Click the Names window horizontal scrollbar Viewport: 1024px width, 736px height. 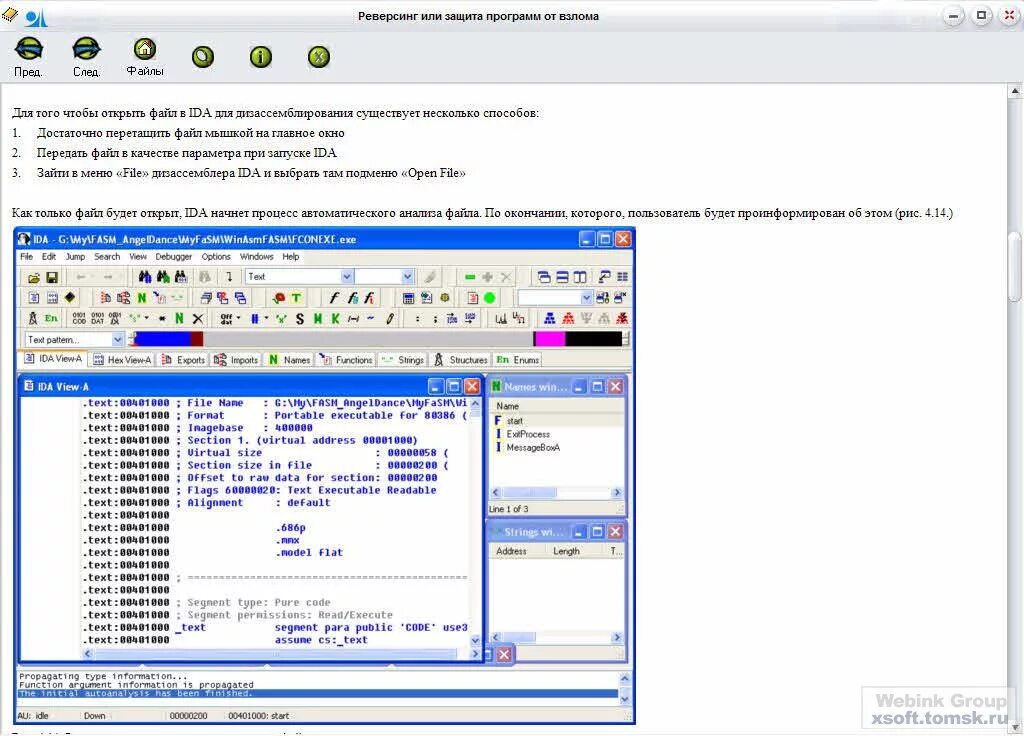point(556,492)
